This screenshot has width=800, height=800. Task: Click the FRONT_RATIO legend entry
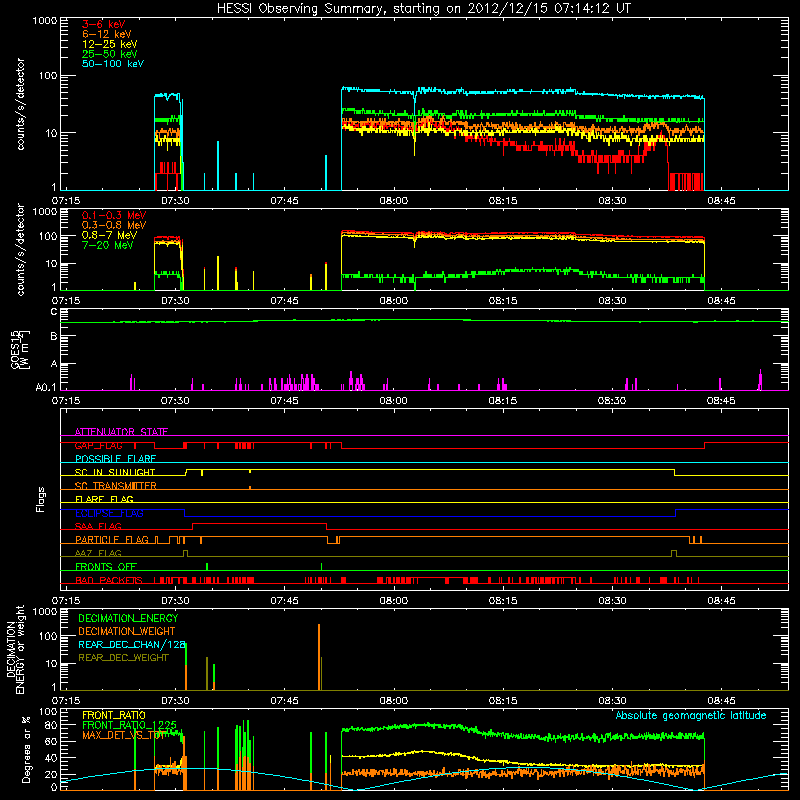click(x=114, y=715)
